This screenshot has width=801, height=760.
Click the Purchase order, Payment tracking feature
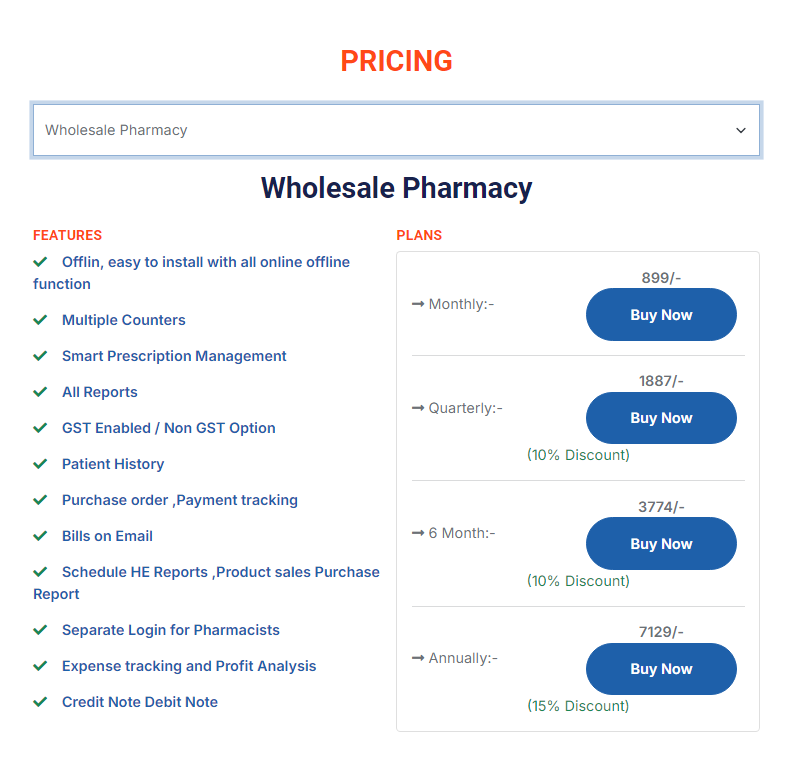click(180, 500)
